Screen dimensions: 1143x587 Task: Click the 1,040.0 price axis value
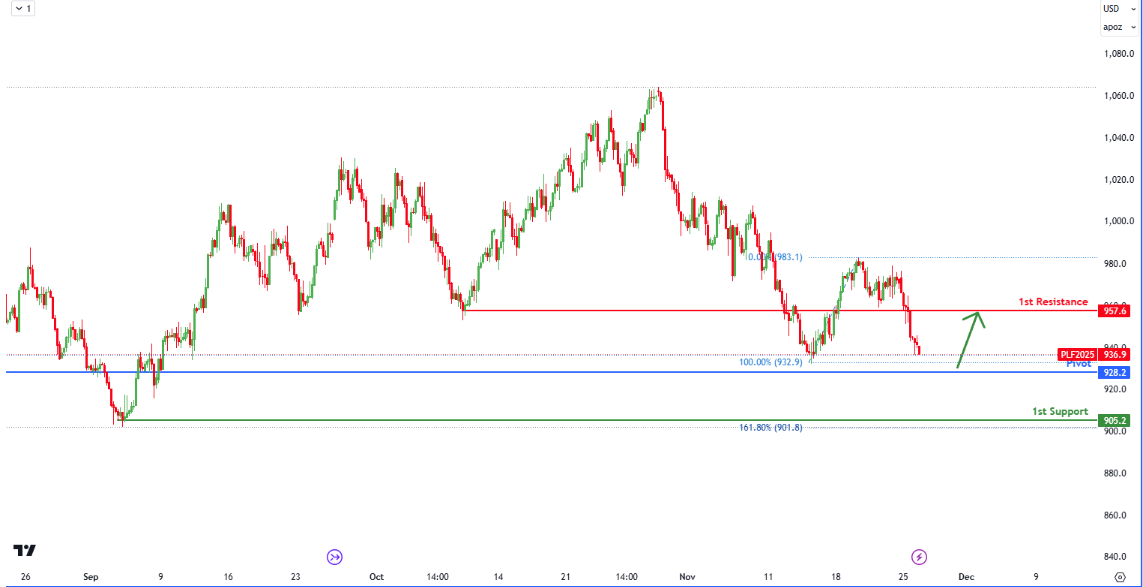pyautogui.click(x=1118, y=138)
